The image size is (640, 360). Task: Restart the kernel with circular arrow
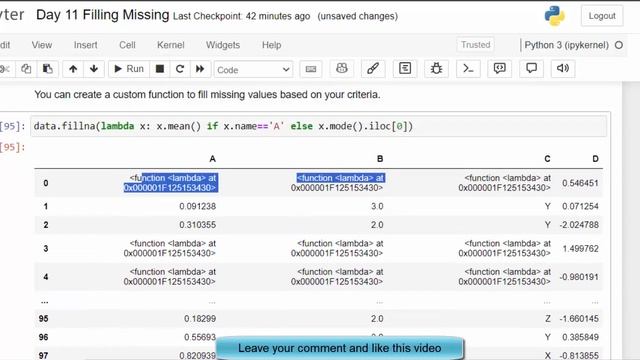coord(180,69)
